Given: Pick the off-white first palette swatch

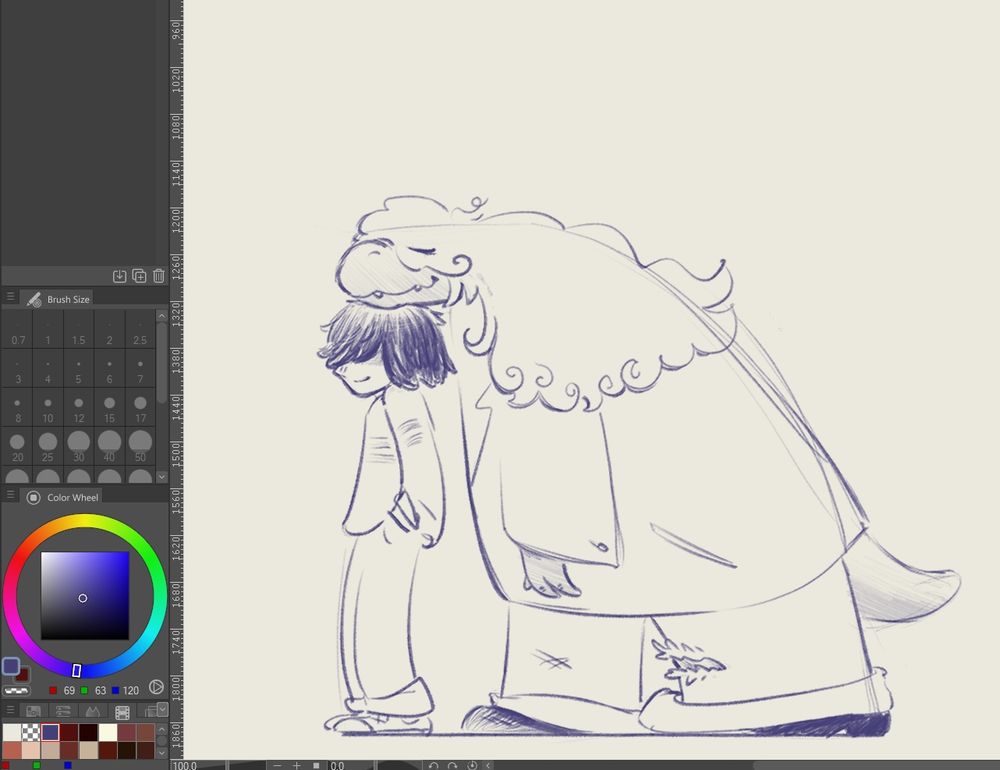Looking at the screenshot, I should pos(11,732).
